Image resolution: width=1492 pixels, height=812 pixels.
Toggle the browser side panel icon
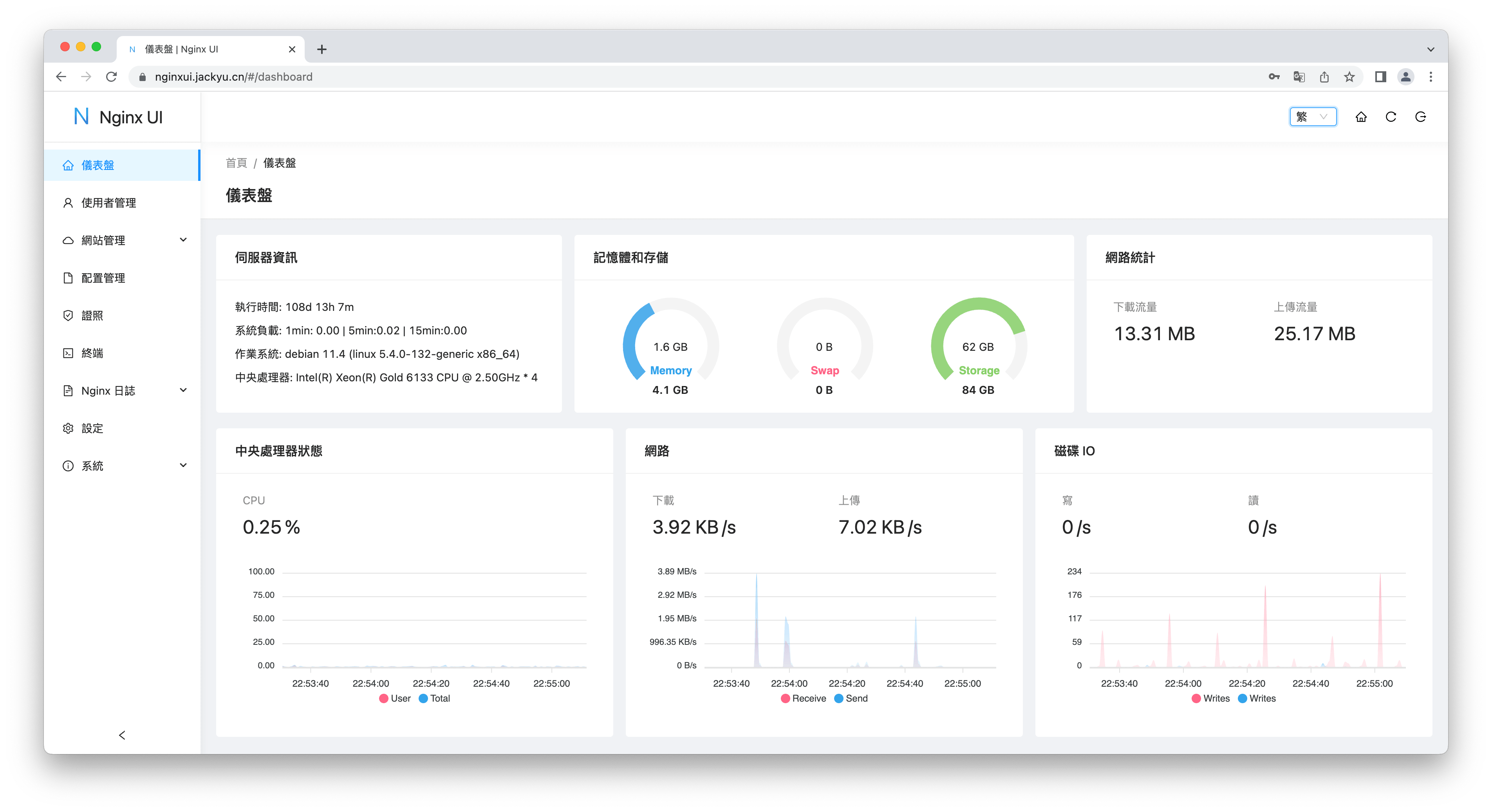(x=1380, y=77)
